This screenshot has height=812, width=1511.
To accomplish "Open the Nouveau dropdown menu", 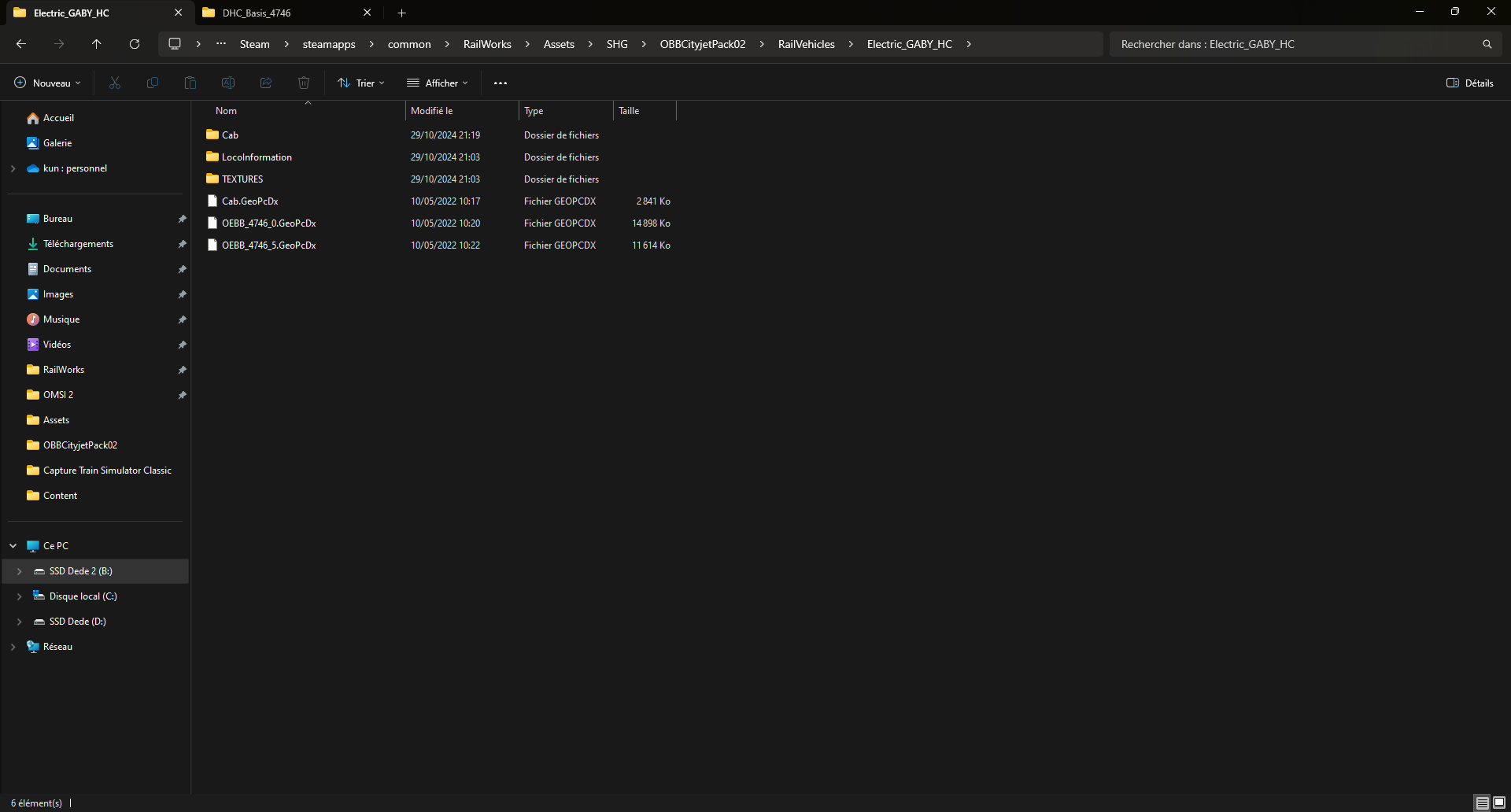I will 47,83.
